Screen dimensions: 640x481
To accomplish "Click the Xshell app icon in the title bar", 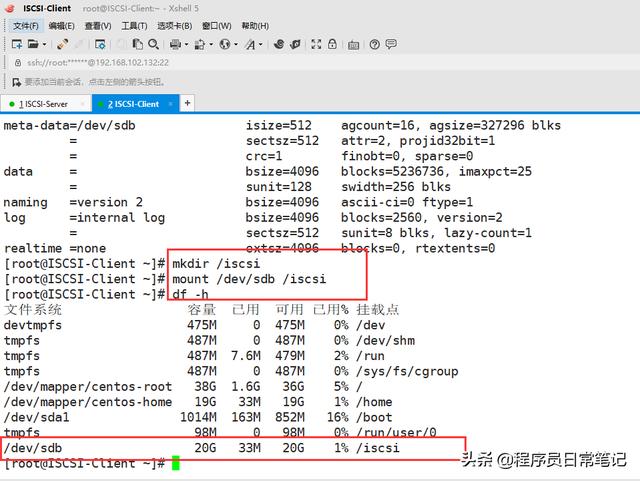I will [x=10, y=8].
